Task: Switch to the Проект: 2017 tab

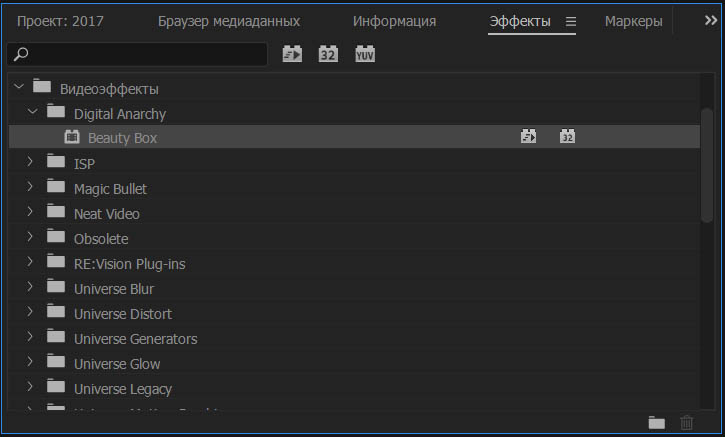Action: (x=60, y=21)
